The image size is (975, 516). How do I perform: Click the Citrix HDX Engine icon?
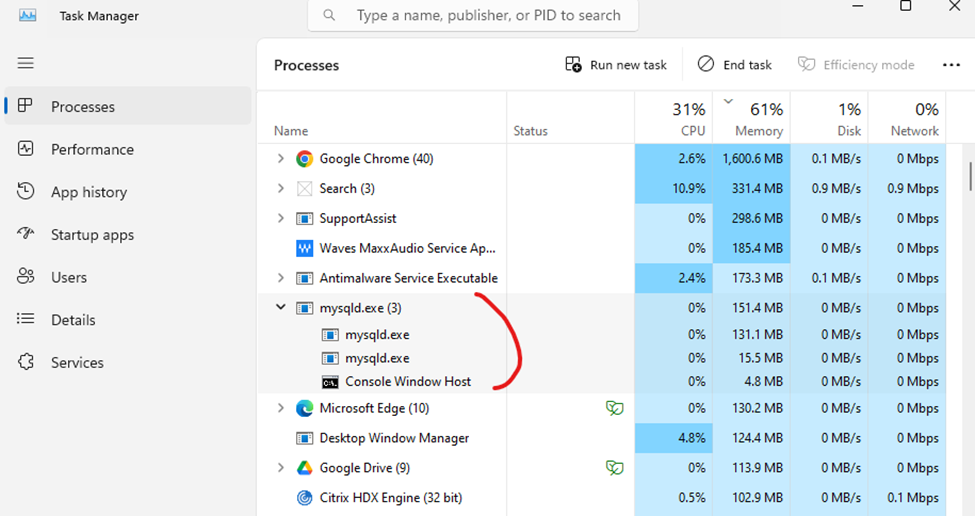(304, 498)
